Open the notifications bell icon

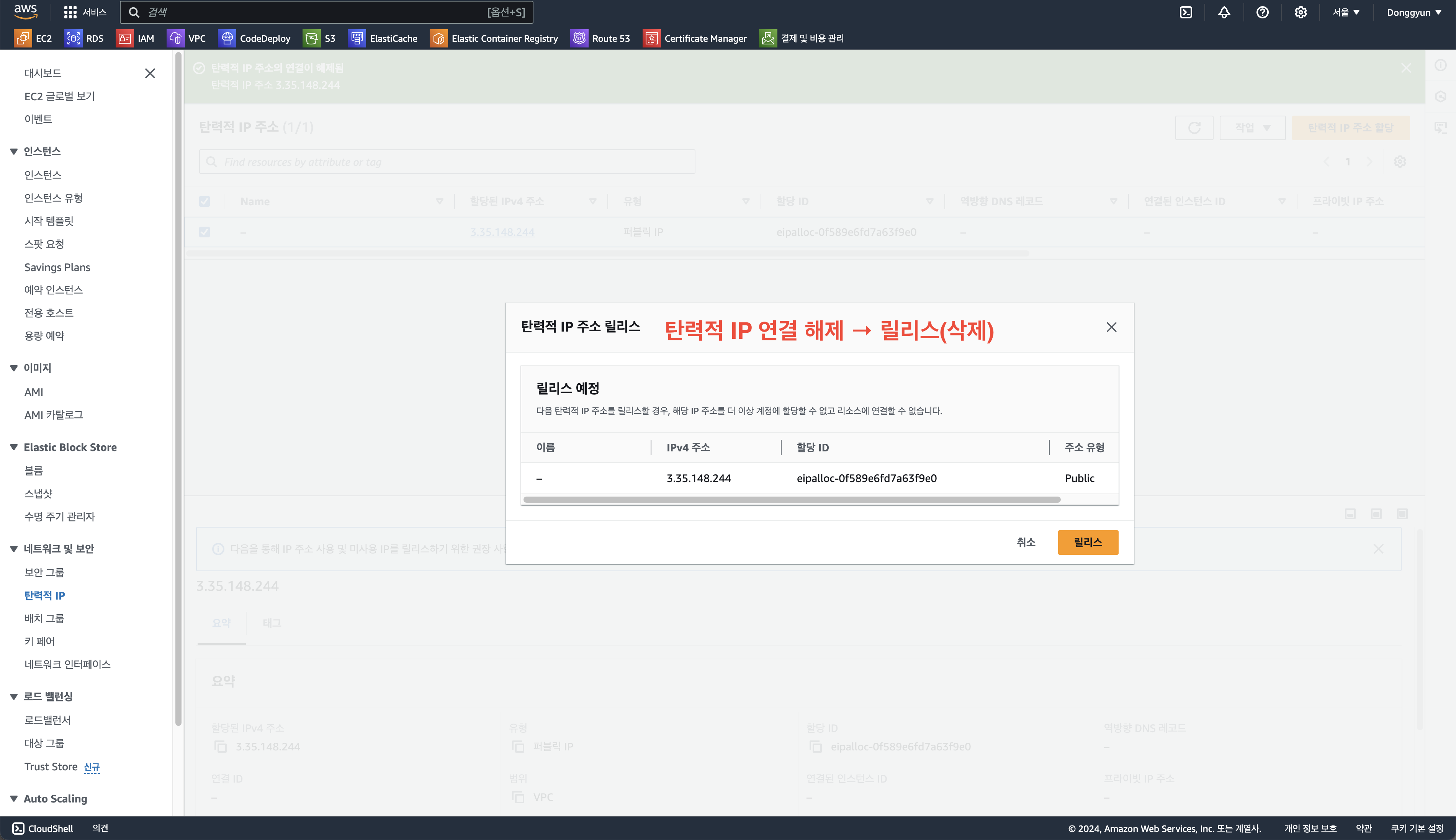(1224, 12)
